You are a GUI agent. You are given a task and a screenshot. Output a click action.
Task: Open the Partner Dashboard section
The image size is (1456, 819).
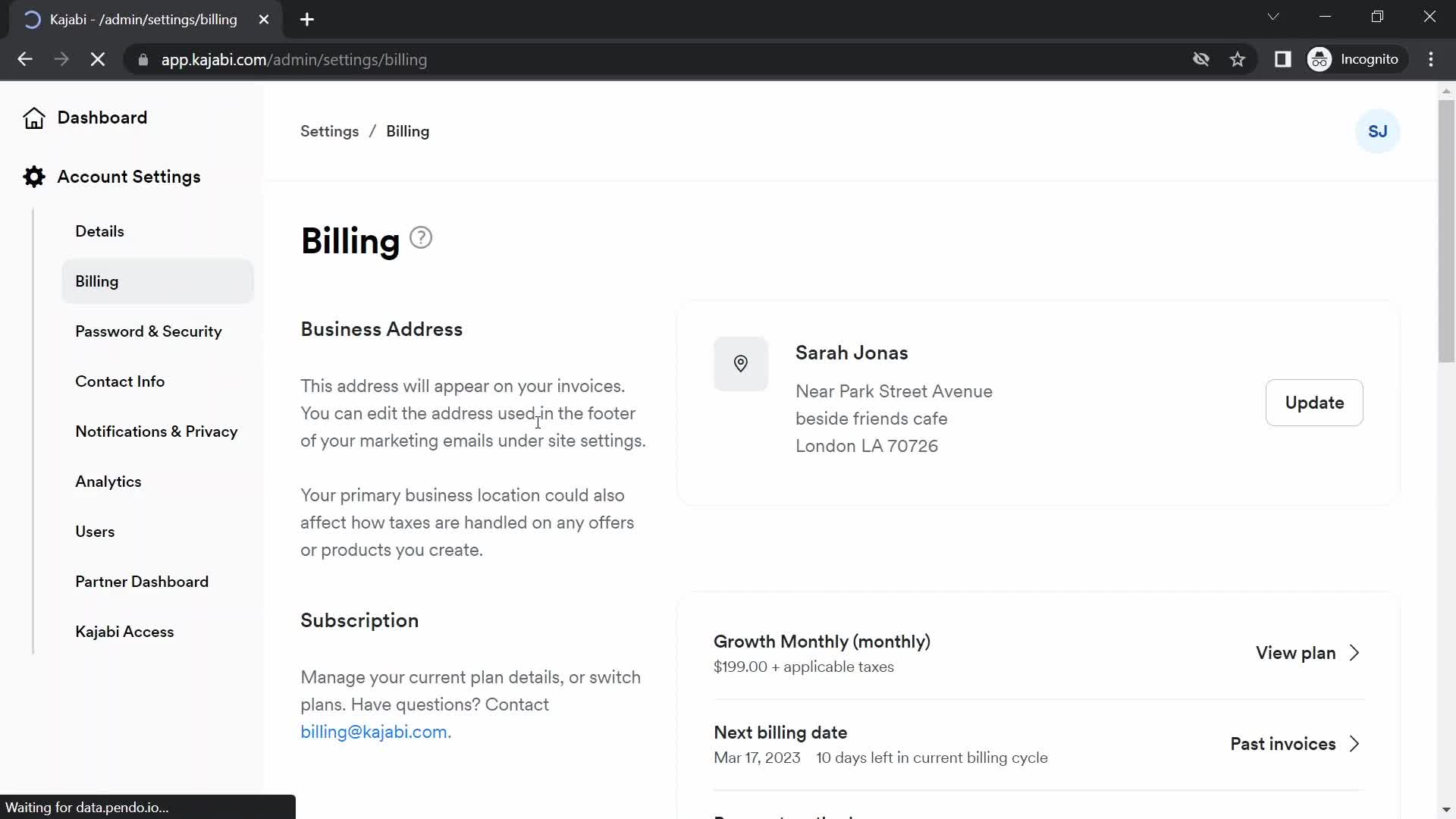point(142,581)
